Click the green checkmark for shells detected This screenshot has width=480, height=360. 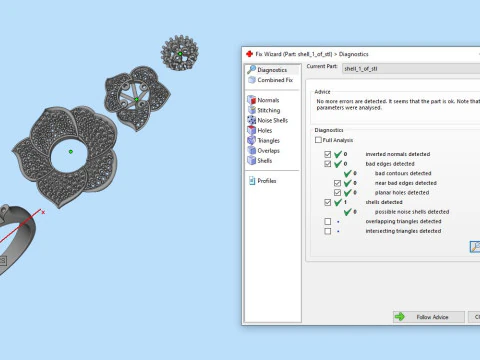point(338,202)
